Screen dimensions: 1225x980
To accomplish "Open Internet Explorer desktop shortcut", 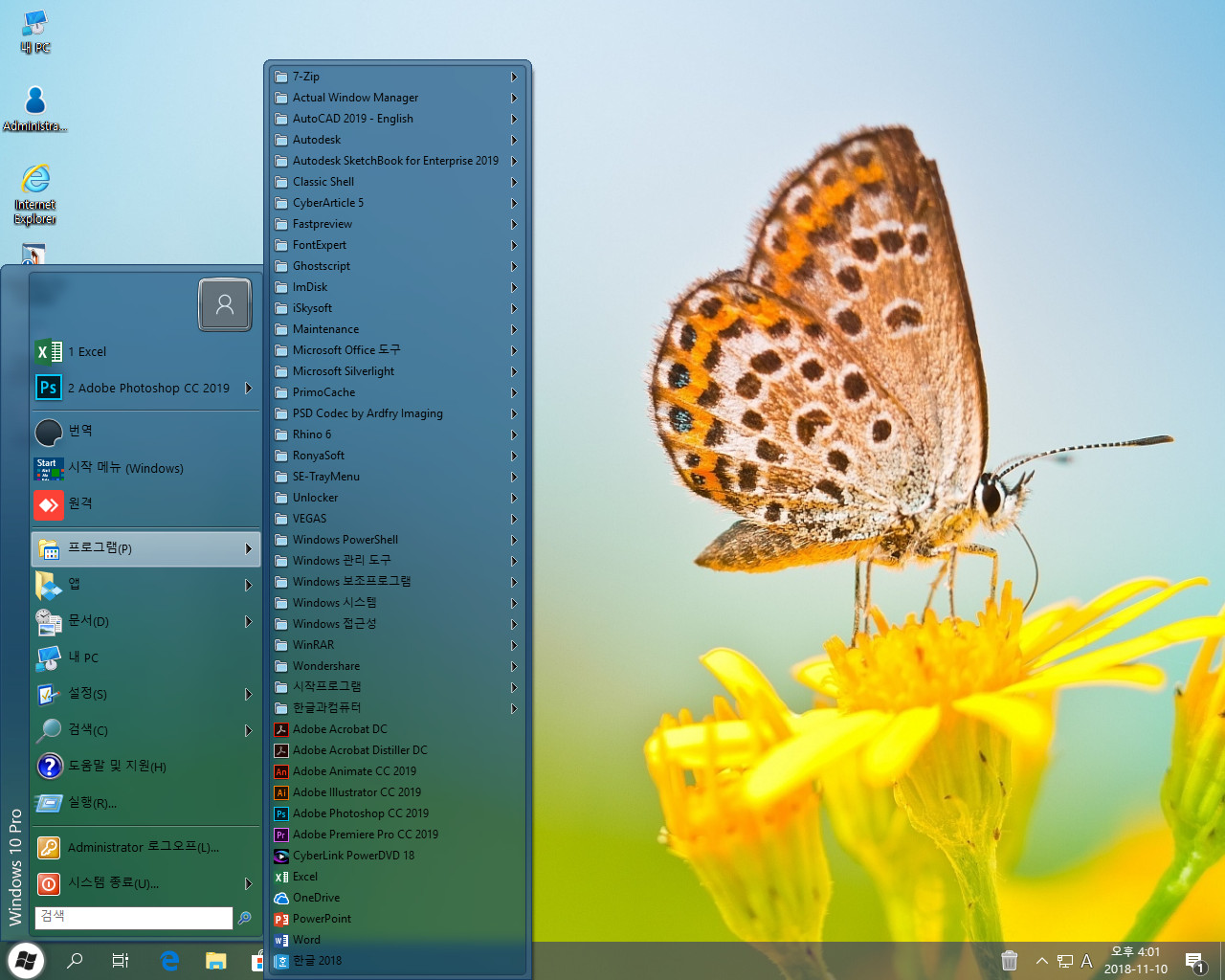I will tap(35, 194).
